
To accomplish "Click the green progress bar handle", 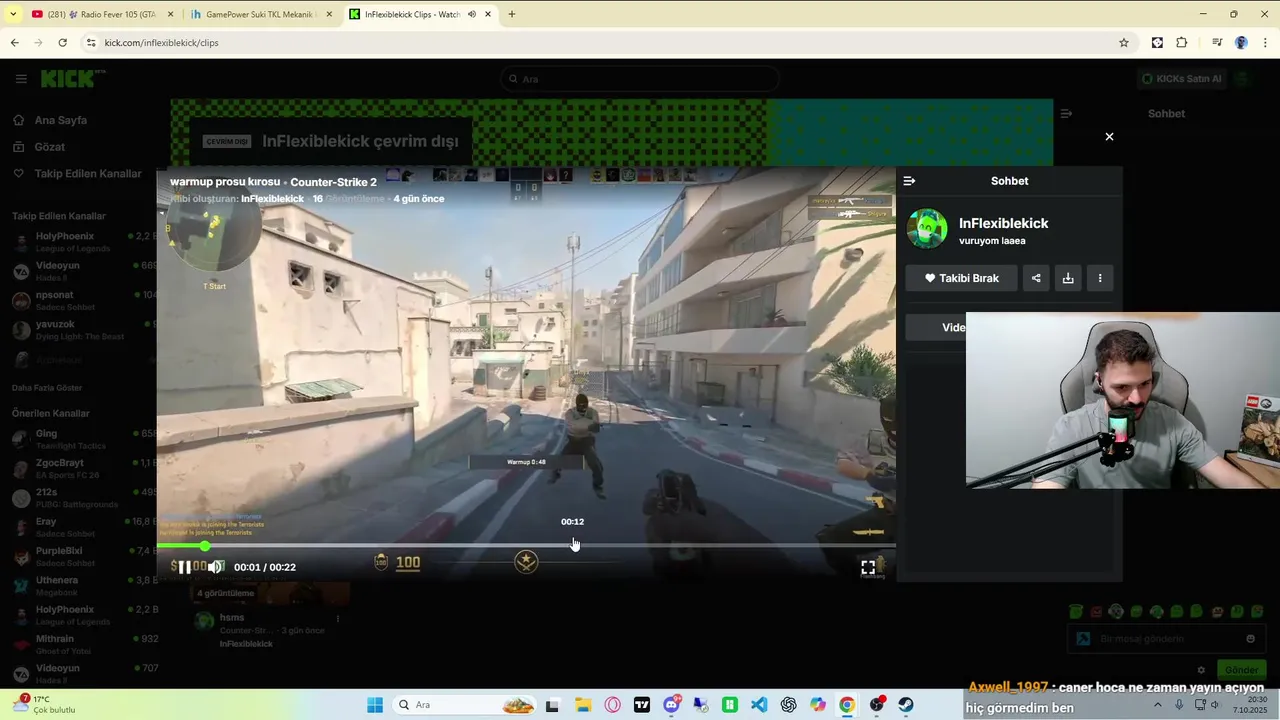I will pos(205,546).
